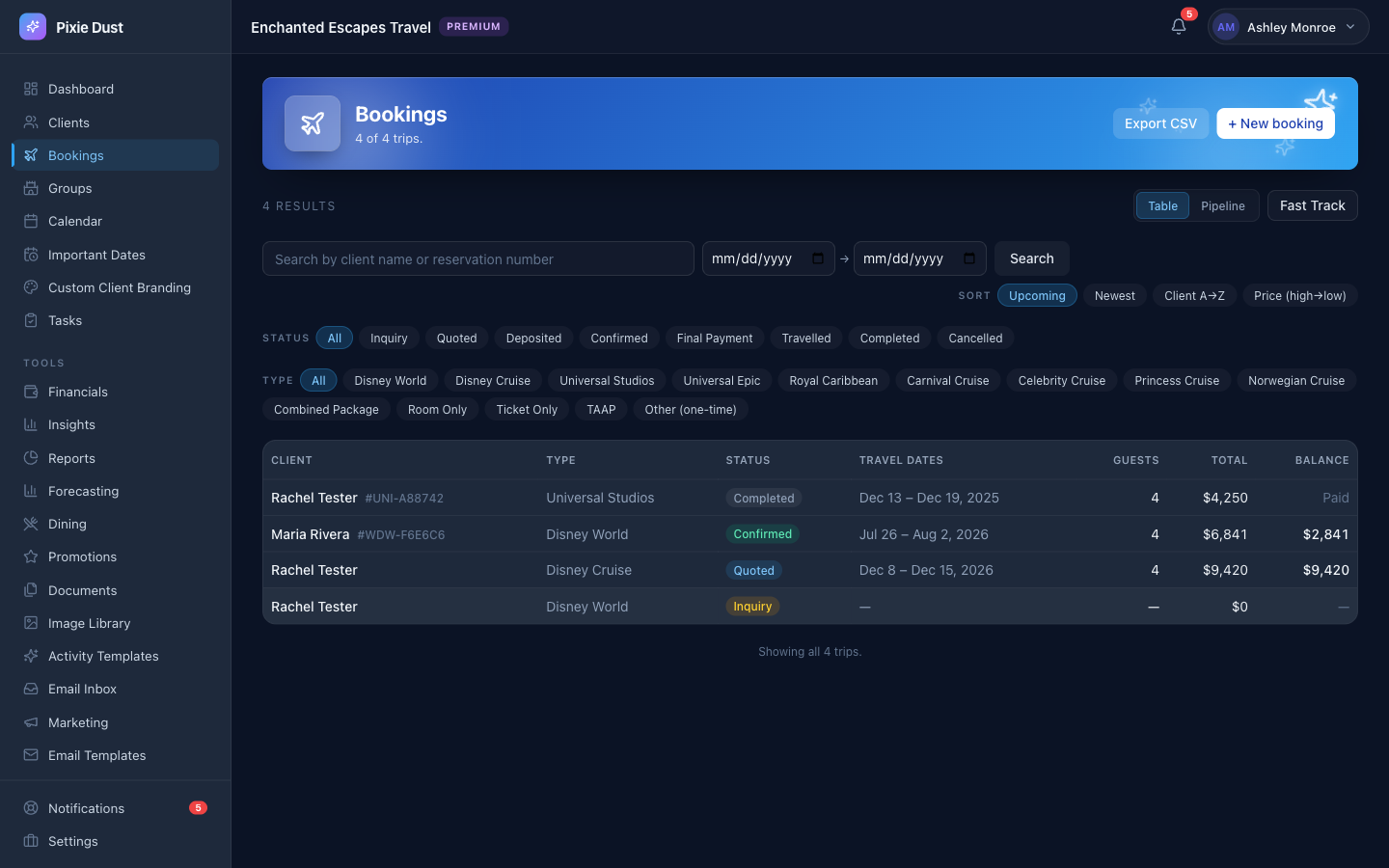Click the New booking button
1389x868 pixels.
(1275, 123)
